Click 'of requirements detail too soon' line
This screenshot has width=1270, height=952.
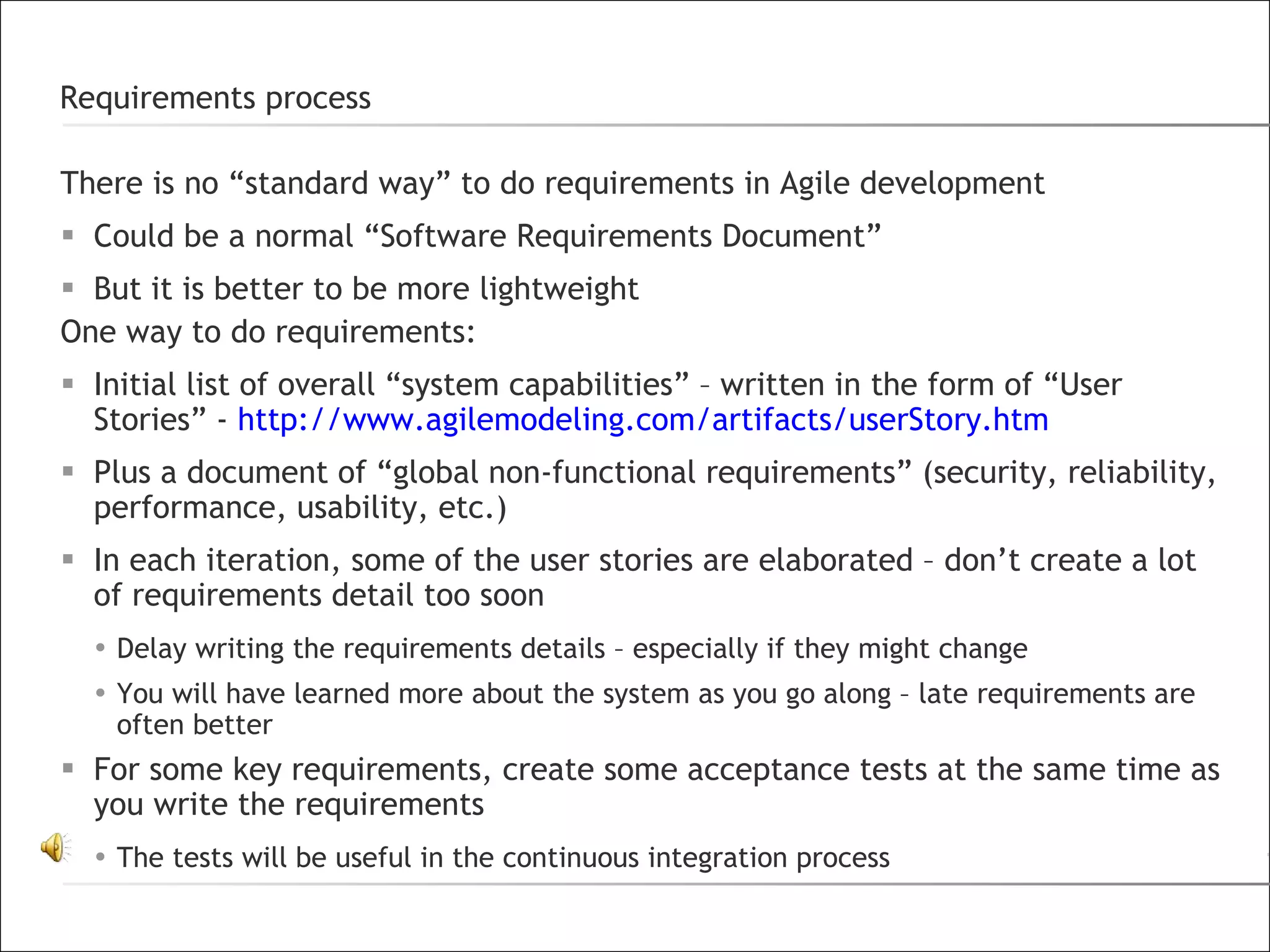click(319, 596)
